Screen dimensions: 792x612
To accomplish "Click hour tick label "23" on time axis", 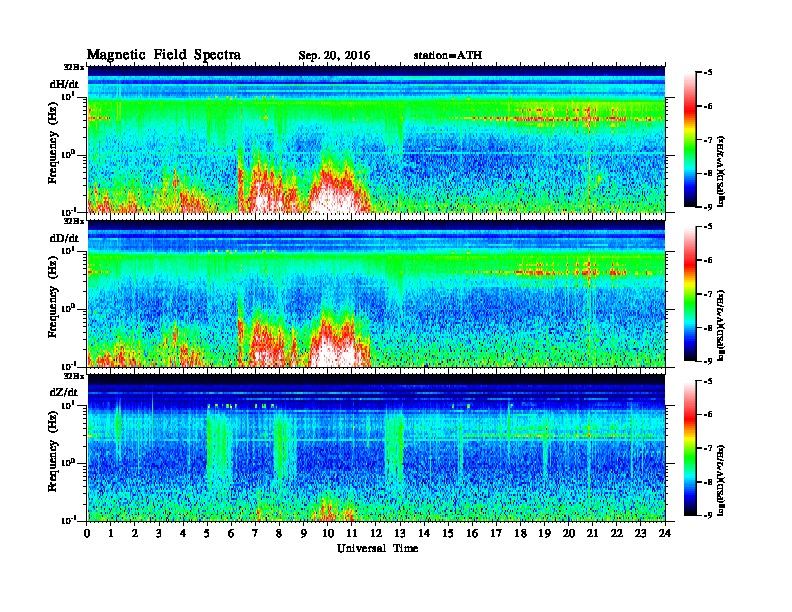I will pyautogui.click(x=641, y=533).
